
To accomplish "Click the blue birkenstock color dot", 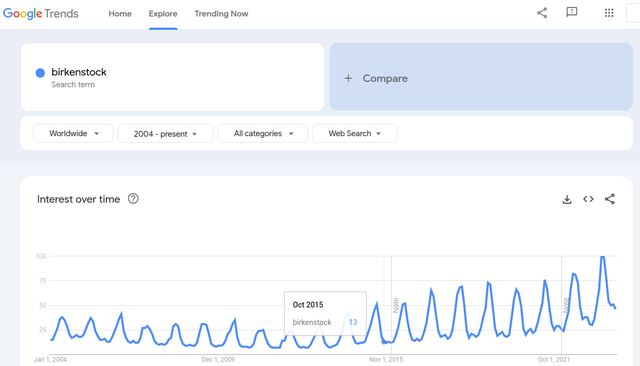I will (x=40, y=73).
